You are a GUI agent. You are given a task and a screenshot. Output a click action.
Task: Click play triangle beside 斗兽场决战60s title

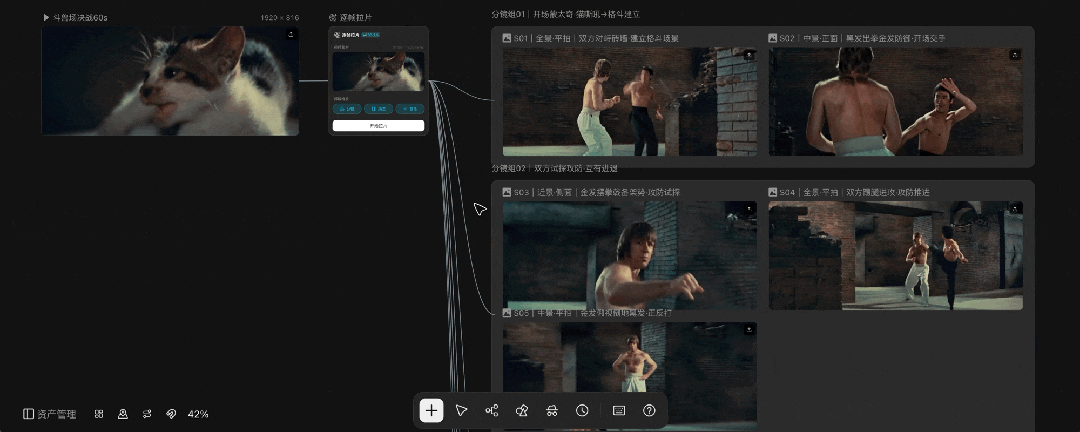click(46, 17)
